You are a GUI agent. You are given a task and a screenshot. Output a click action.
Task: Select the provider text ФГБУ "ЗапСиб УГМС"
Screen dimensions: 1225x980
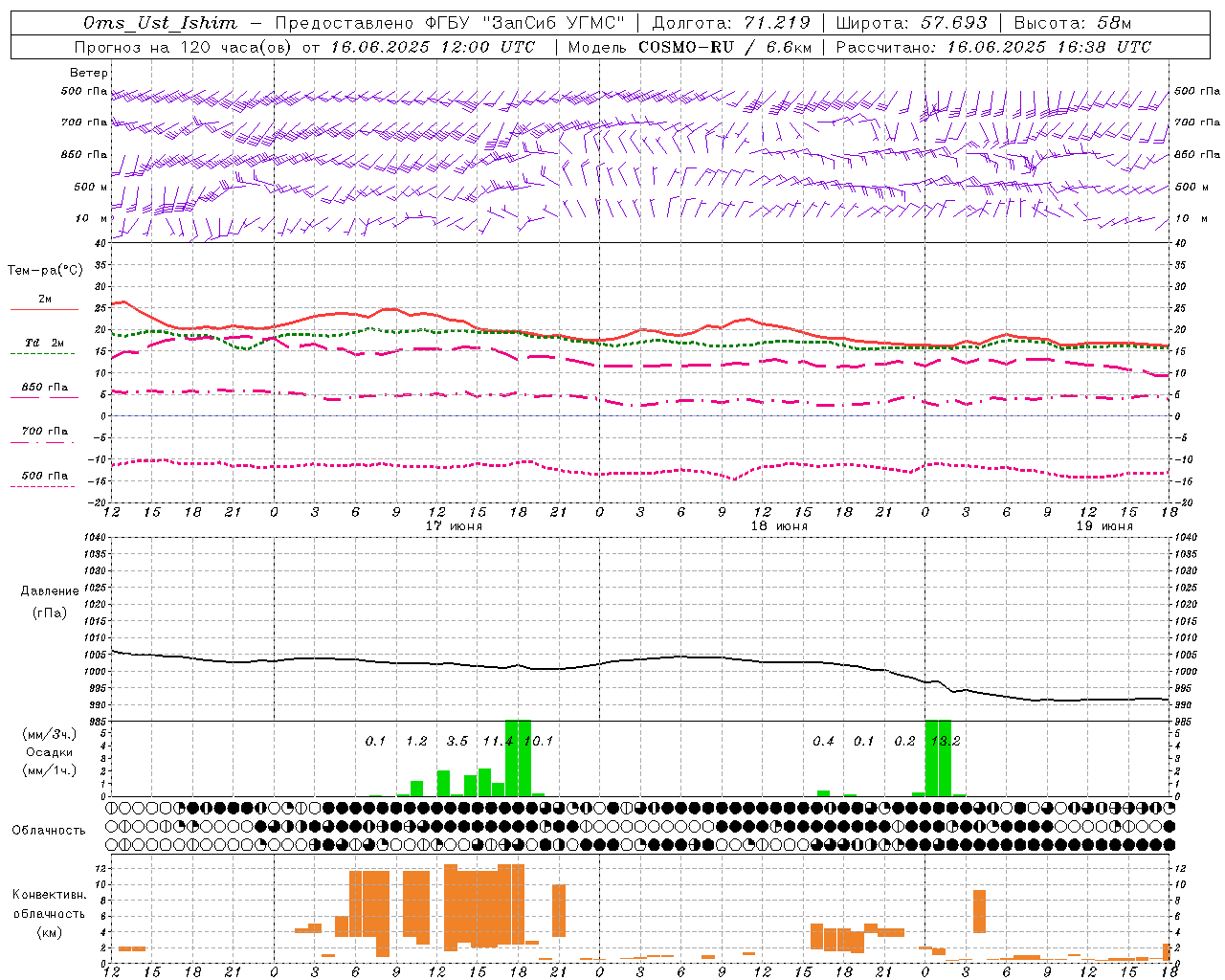[x=524, y=23]
